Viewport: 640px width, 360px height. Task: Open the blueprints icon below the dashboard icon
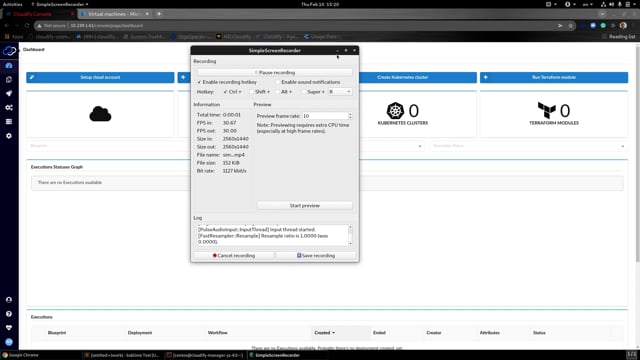(9, 80)
